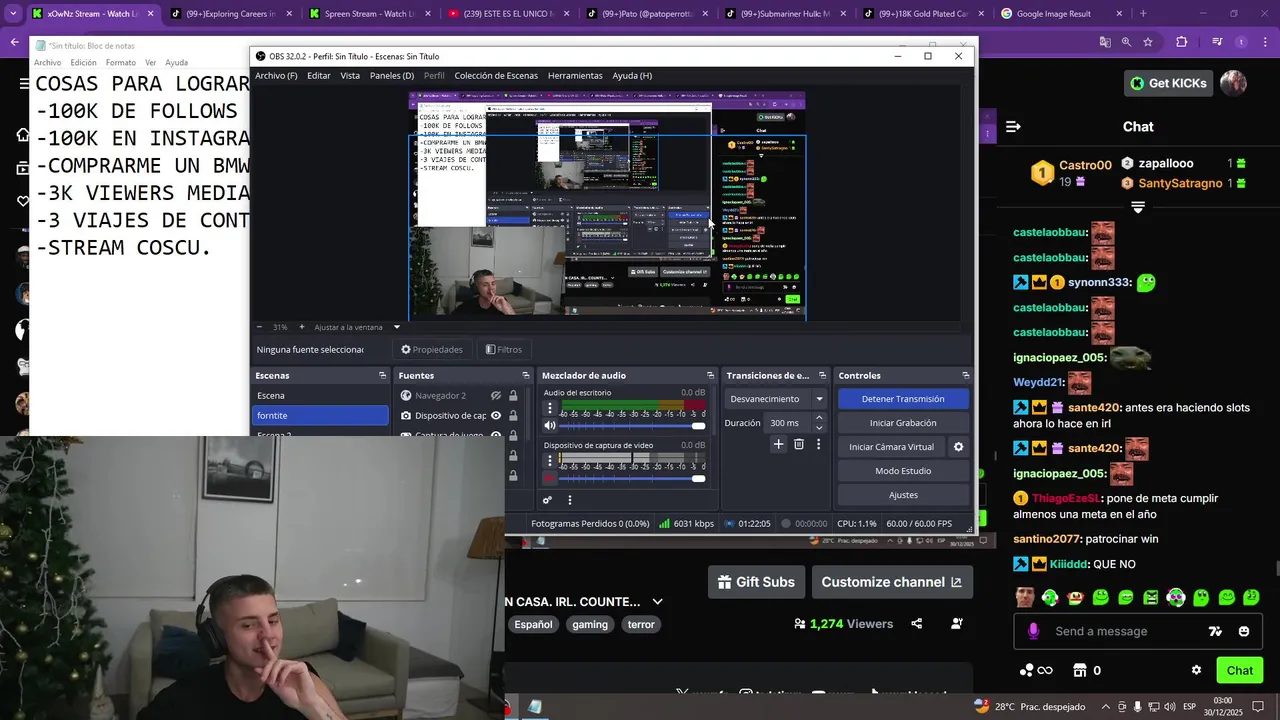Zoom in the OBS preview
Viewport: 1280px width, 720px height.
301,327
